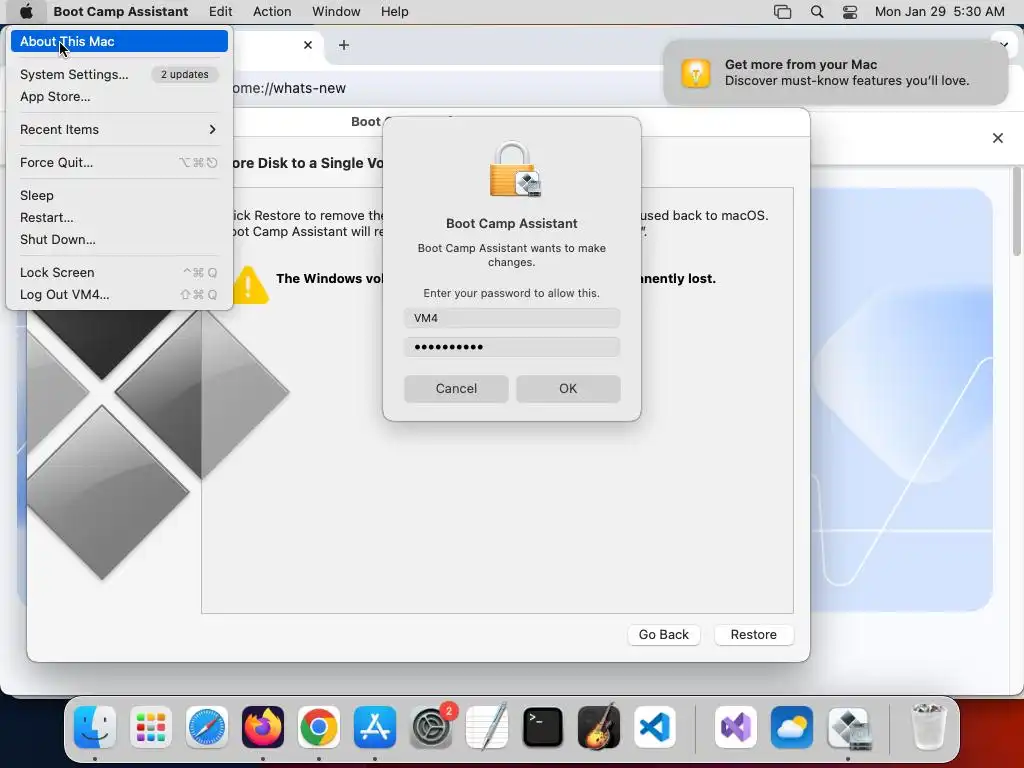Open the Window menu

coord(336,11)
